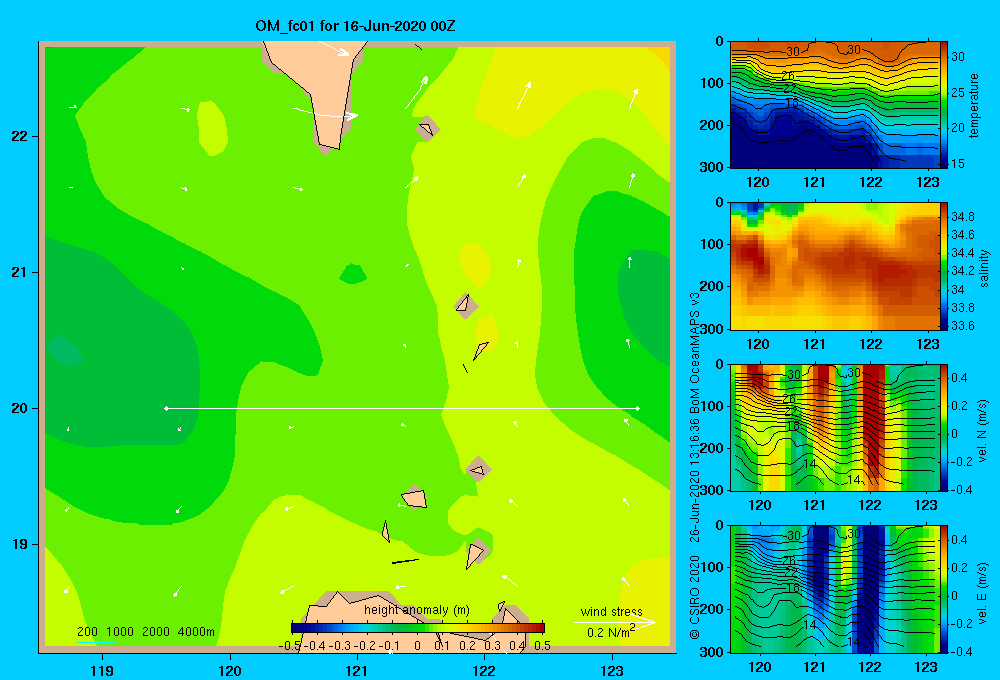Click latitude label 20 on main map axis
Image resolution: width=1000 pixels, height=680 pixels.
19,408
